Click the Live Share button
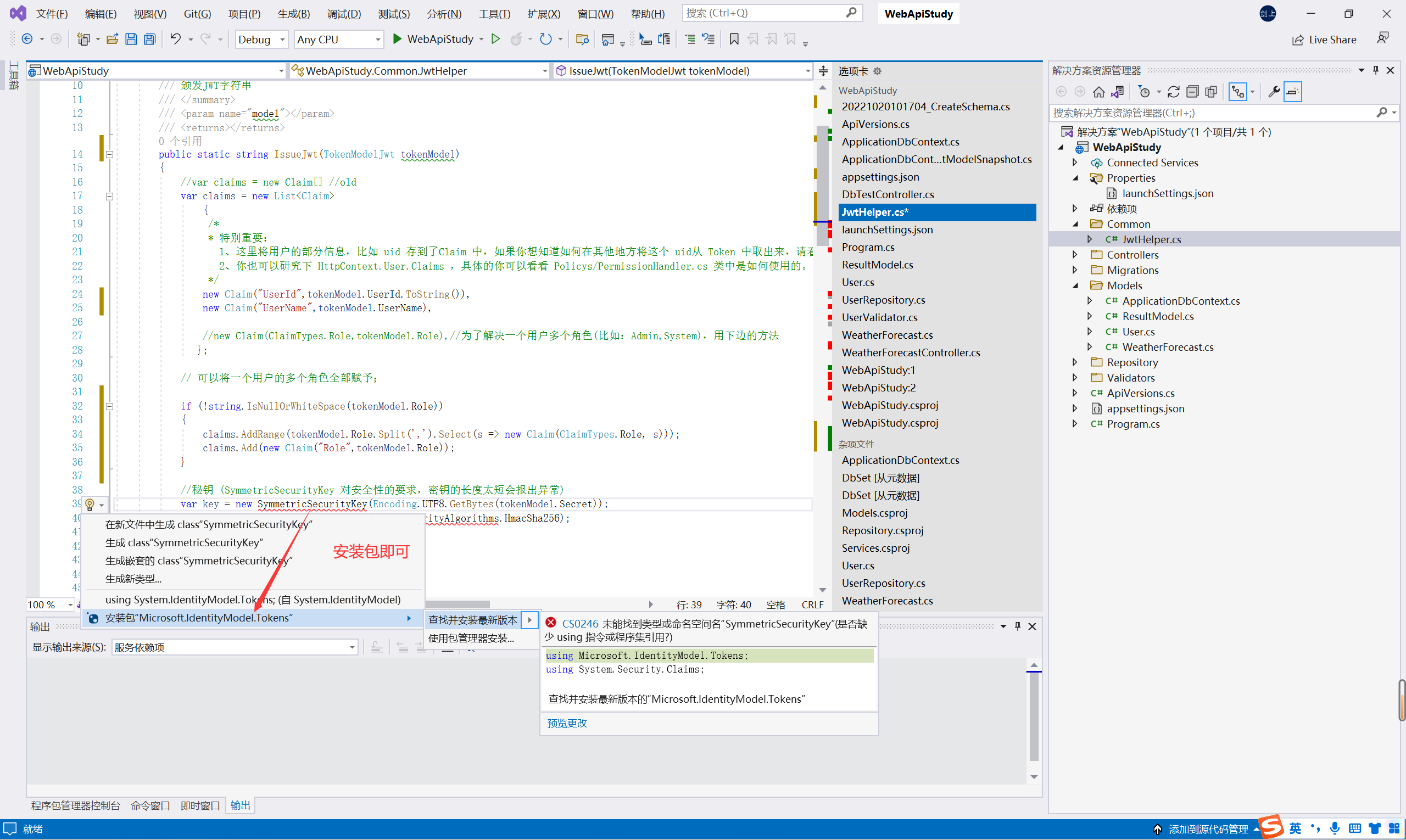This screenshot has height=840, width=1406. 1324,40
